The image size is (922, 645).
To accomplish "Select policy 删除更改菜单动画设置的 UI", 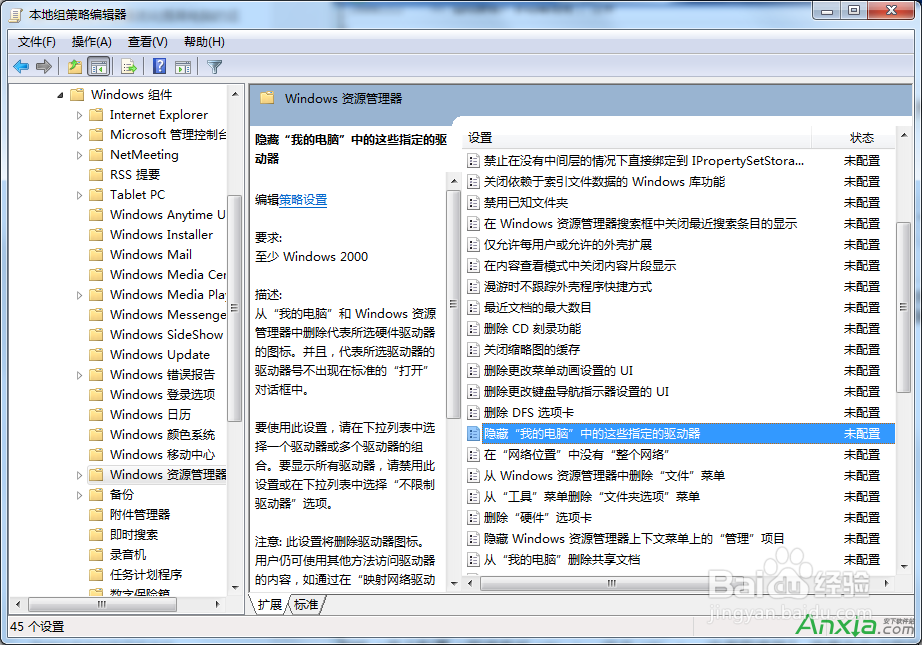I will tap(680, 370).
